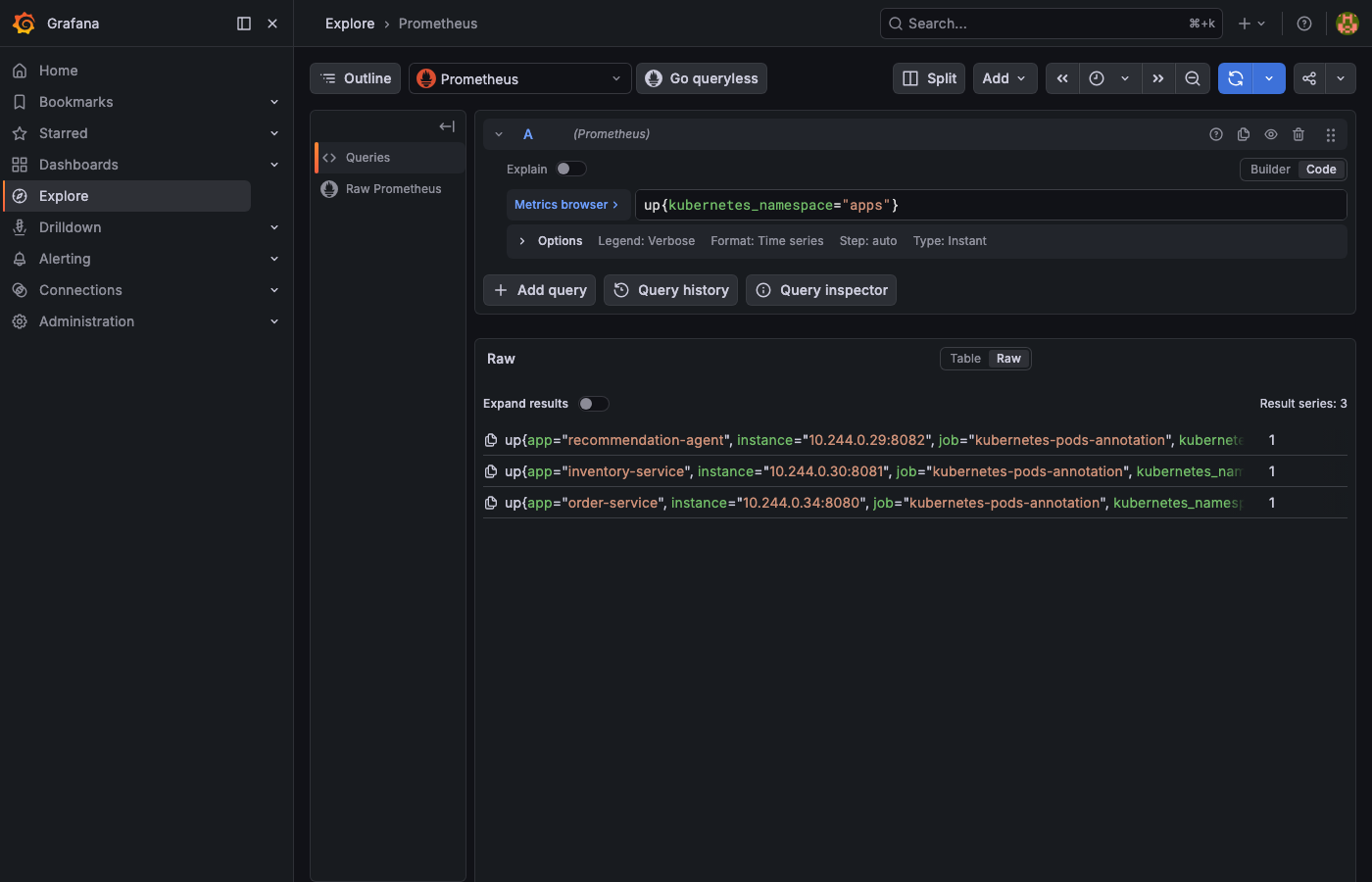Open the Prometheus data source picker

(x=519, y=78)
